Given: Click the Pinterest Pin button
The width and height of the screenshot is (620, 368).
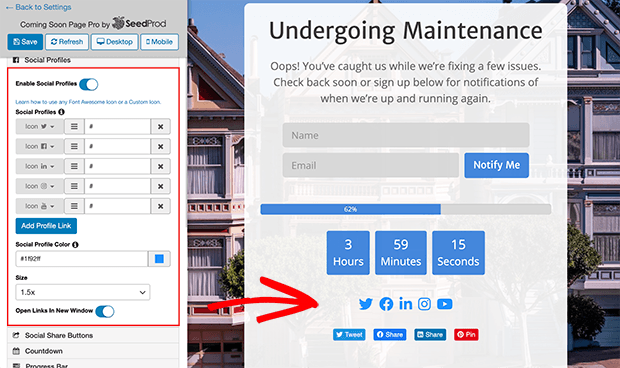Looking at the screenshot, I should [466, 335].
